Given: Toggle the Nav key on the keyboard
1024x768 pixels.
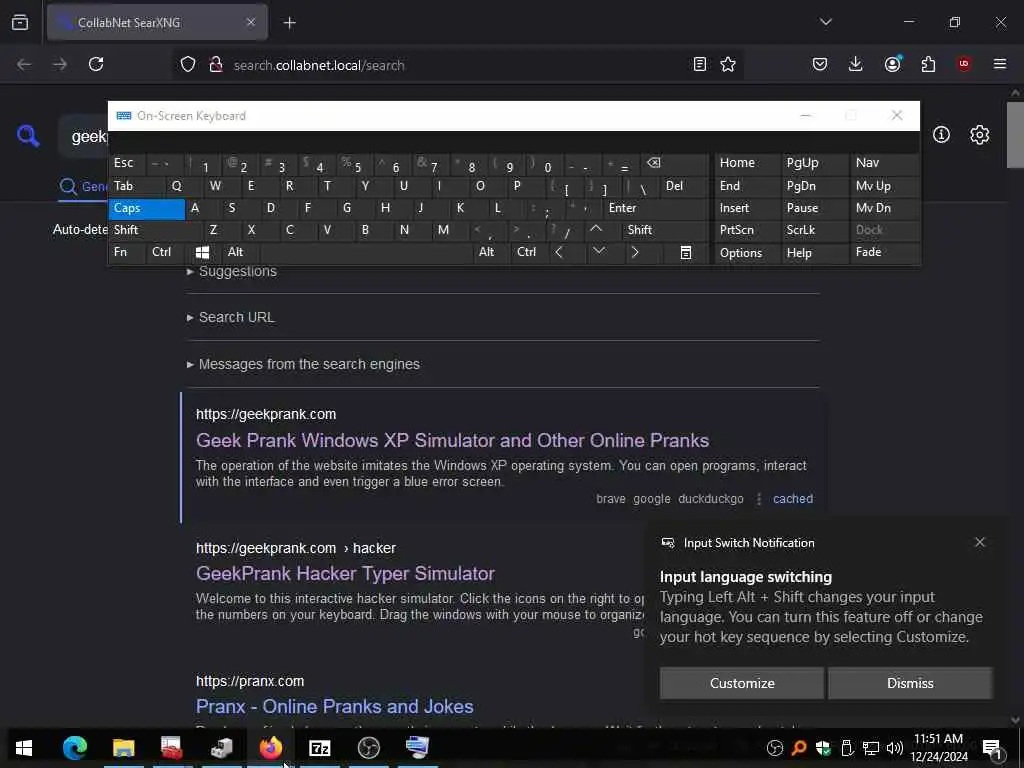Looking at the screenshot, I should coord(884,163).
